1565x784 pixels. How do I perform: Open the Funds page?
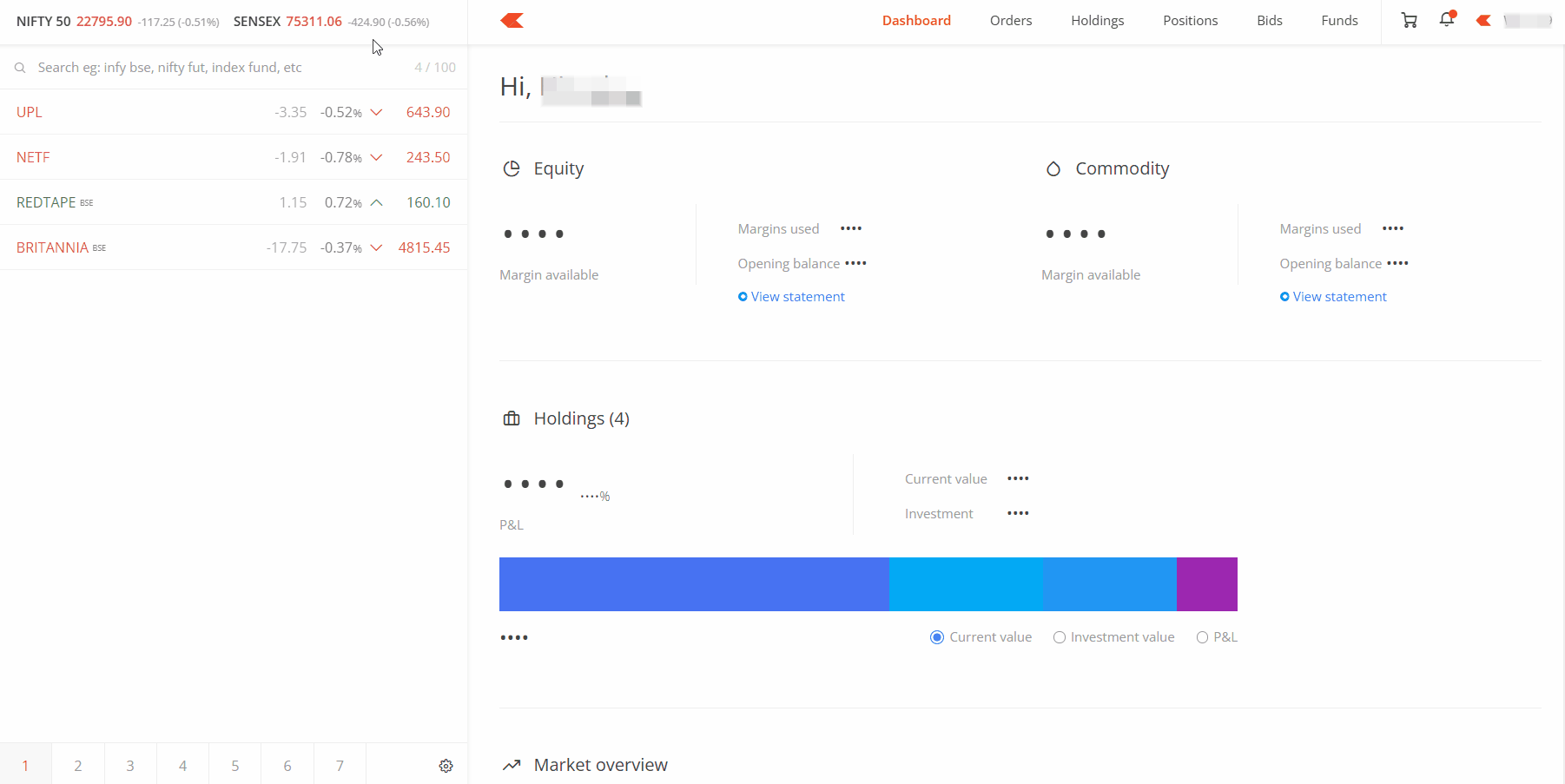[x=1339, y=21]
